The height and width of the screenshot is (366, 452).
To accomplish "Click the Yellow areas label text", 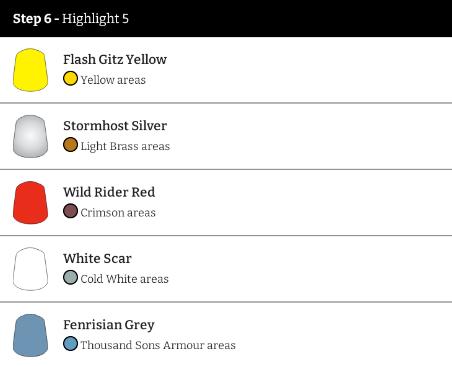I will [113, 80].
